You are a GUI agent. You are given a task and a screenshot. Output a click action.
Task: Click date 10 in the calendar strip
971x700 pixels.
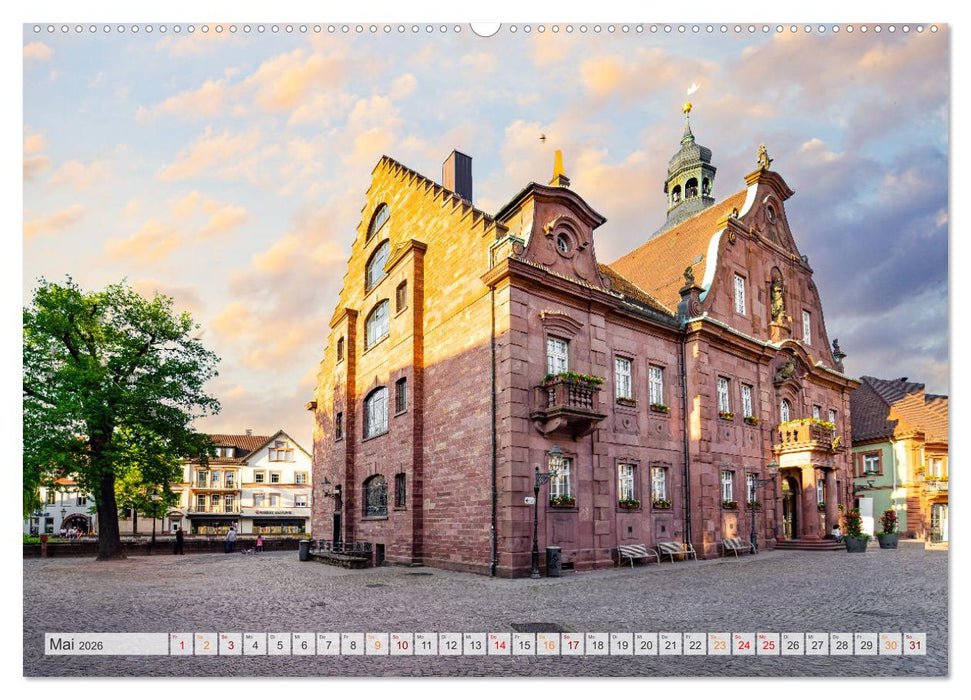pyautogui.click(x=401, y=645)
